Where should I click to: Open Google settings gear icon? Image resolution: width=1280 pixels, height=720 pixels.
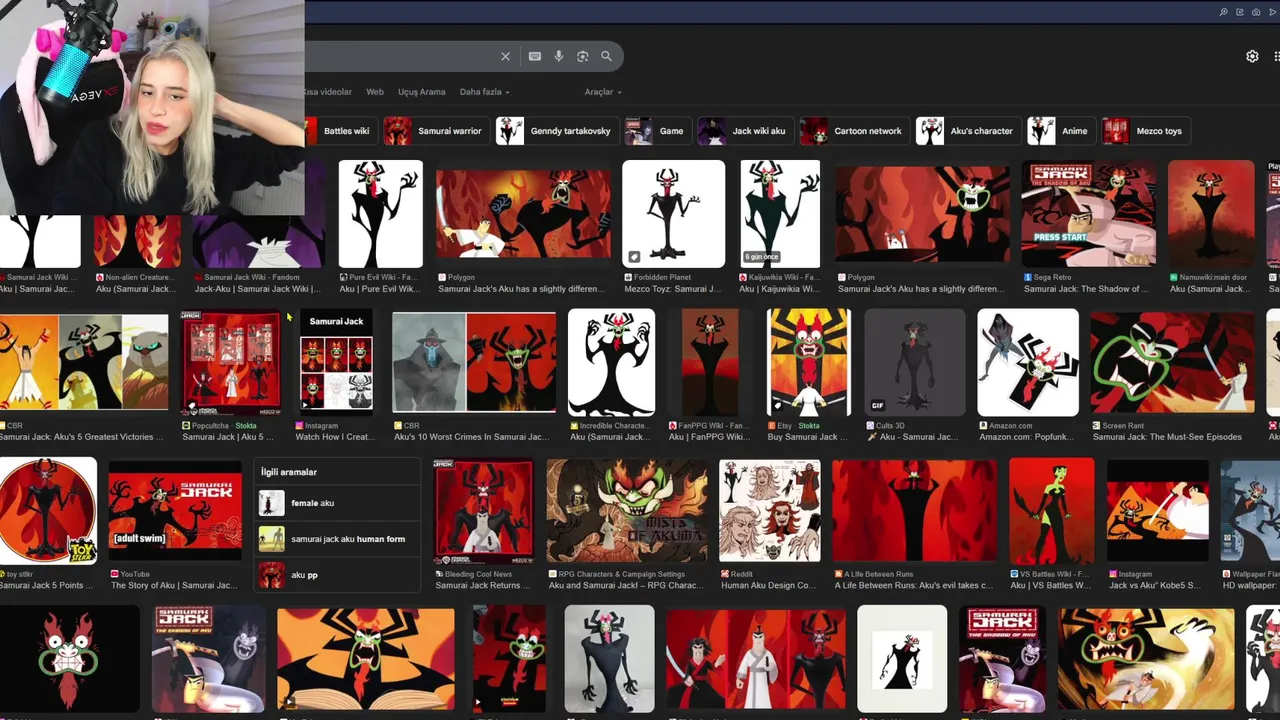(1252, 56)
